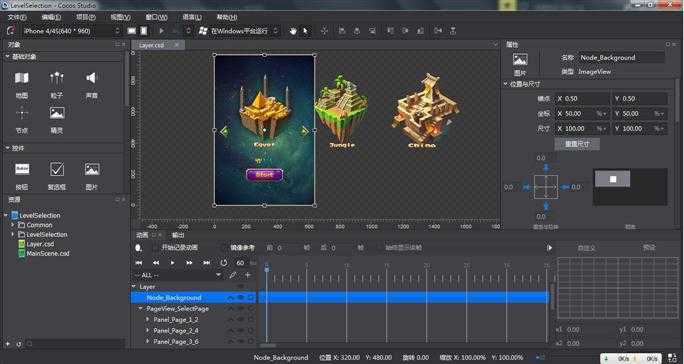
Task: Click the frame rate 60 field
Action: pyautogui.click(x=240, y=263)
